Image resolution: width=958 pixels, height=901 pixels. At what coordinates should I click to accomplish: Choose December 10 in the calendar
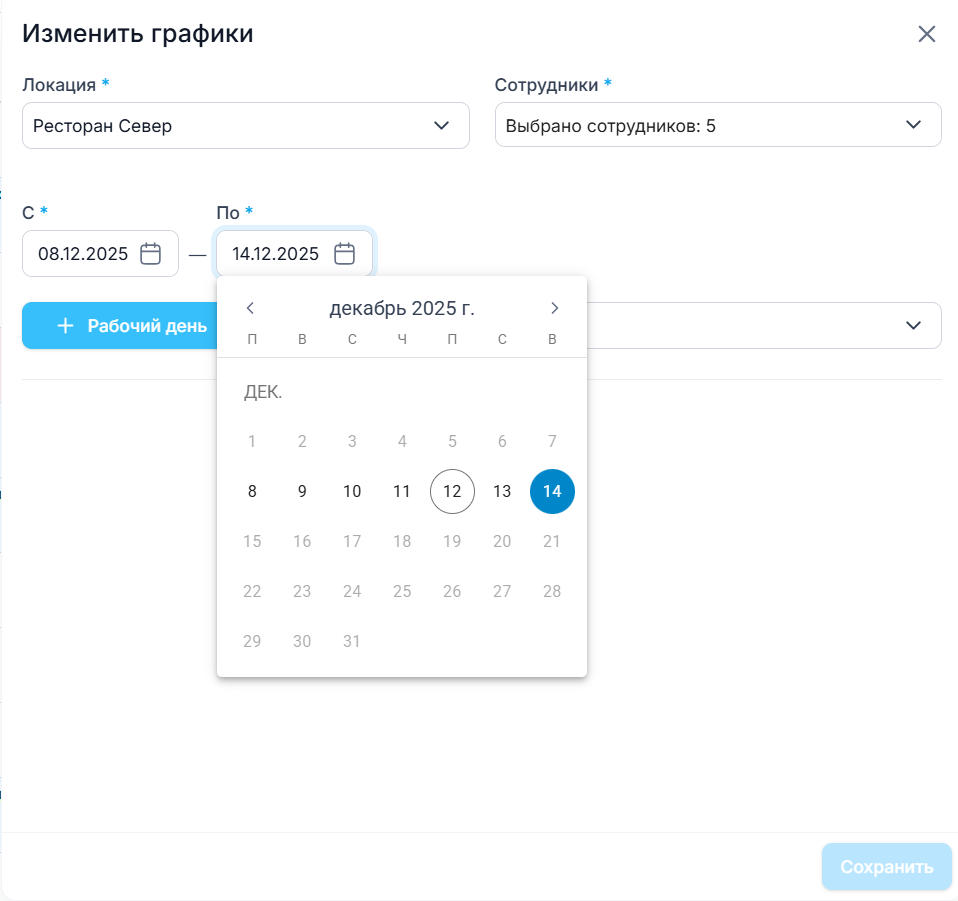352,491
